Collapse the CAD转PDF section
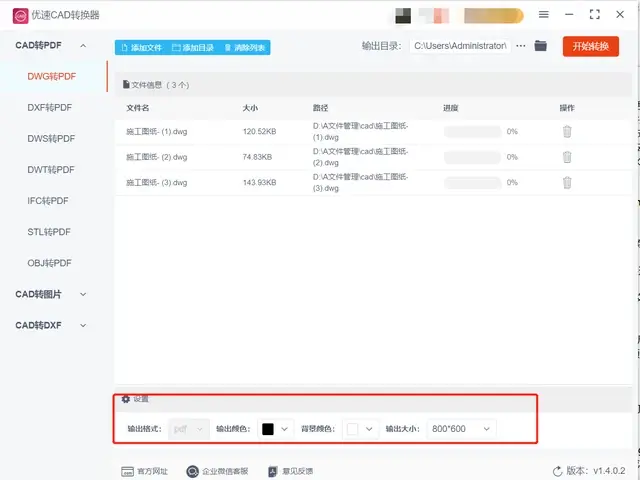640x480 pixels. [x=83, y=46]
